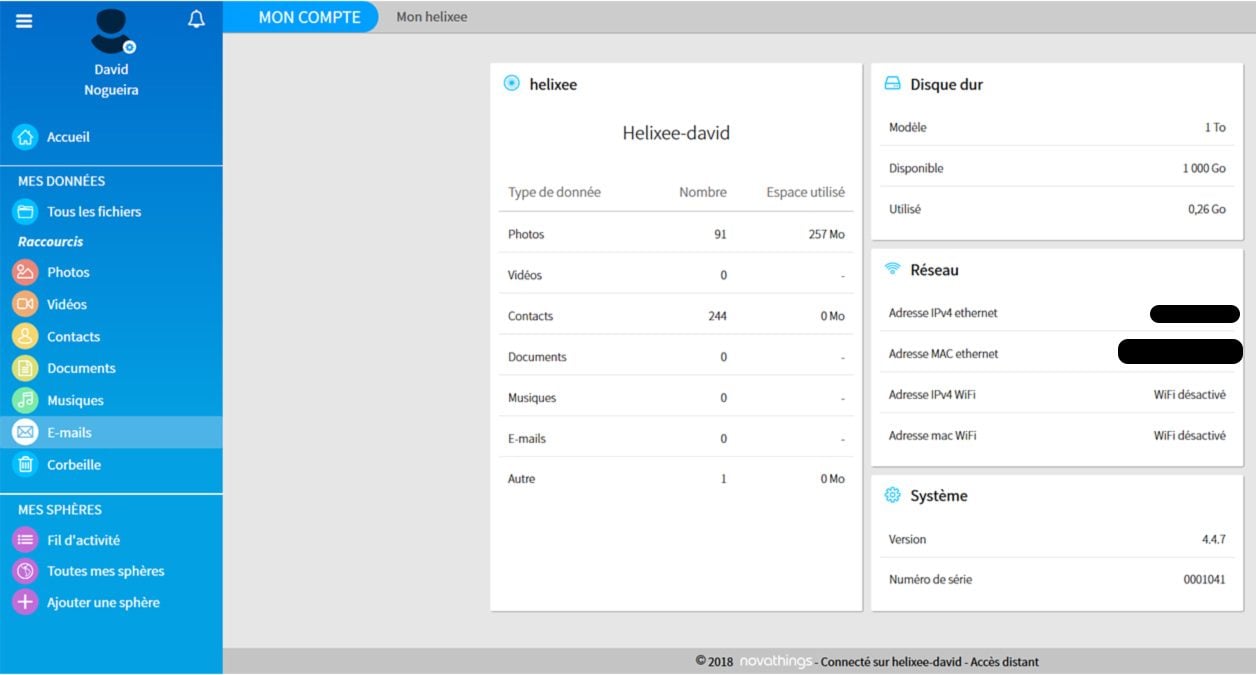The width and height of the screenshot is (1256, 675).
Task: Click the helixee card target icon
Action: 512,84
